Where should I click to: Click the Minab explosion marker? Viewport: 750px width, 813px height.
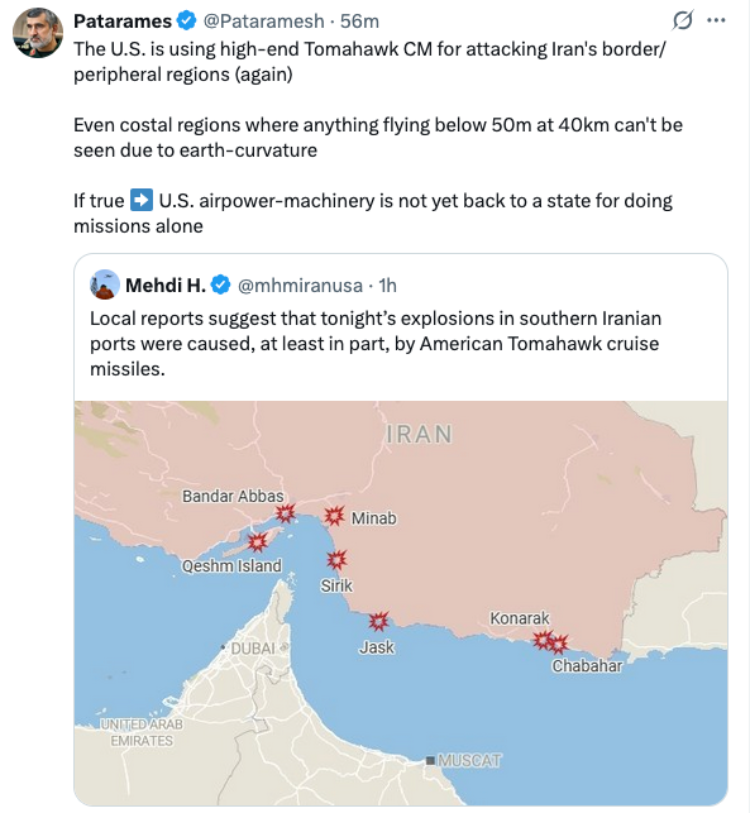[334, 516]
